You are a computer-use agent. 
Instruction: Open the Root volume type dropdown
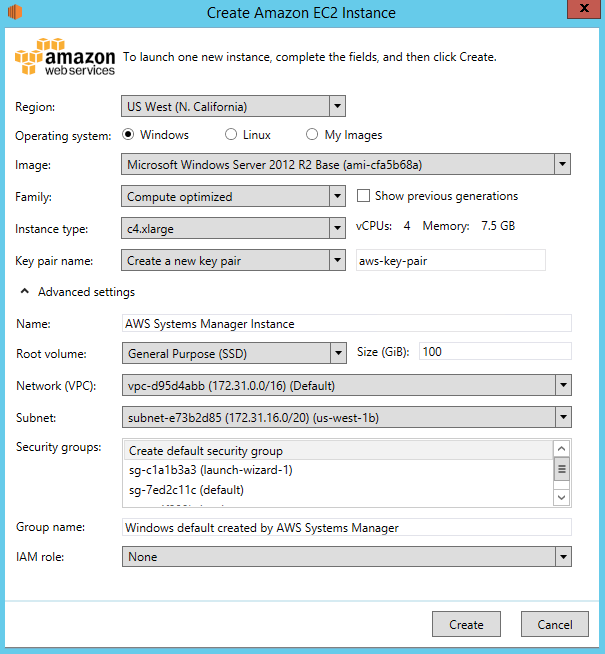[x=336, y=352]
